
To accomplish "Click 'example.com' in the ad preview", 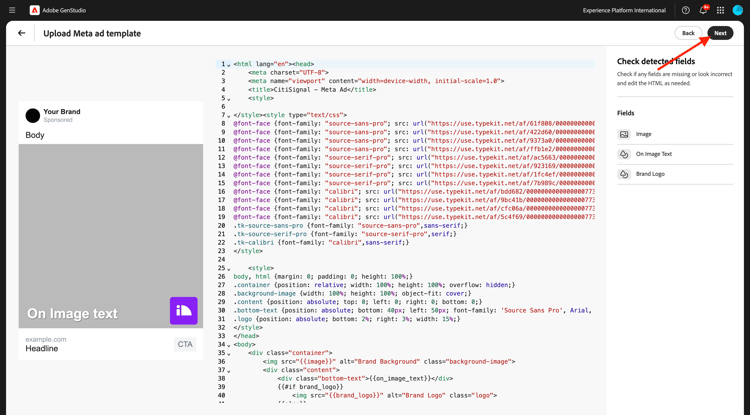I will click(x=46, y=339).
